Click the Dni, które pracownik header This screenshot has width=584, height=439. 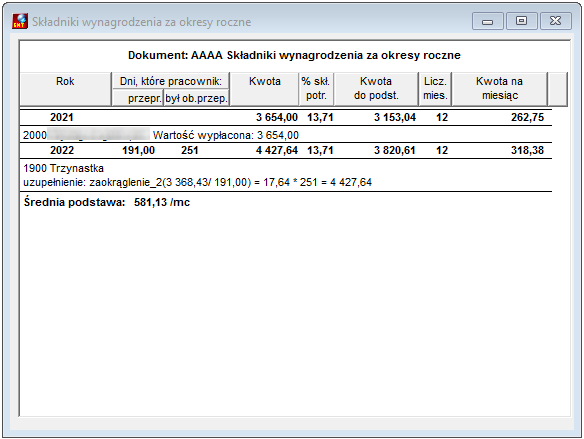(x=171, y=81)
